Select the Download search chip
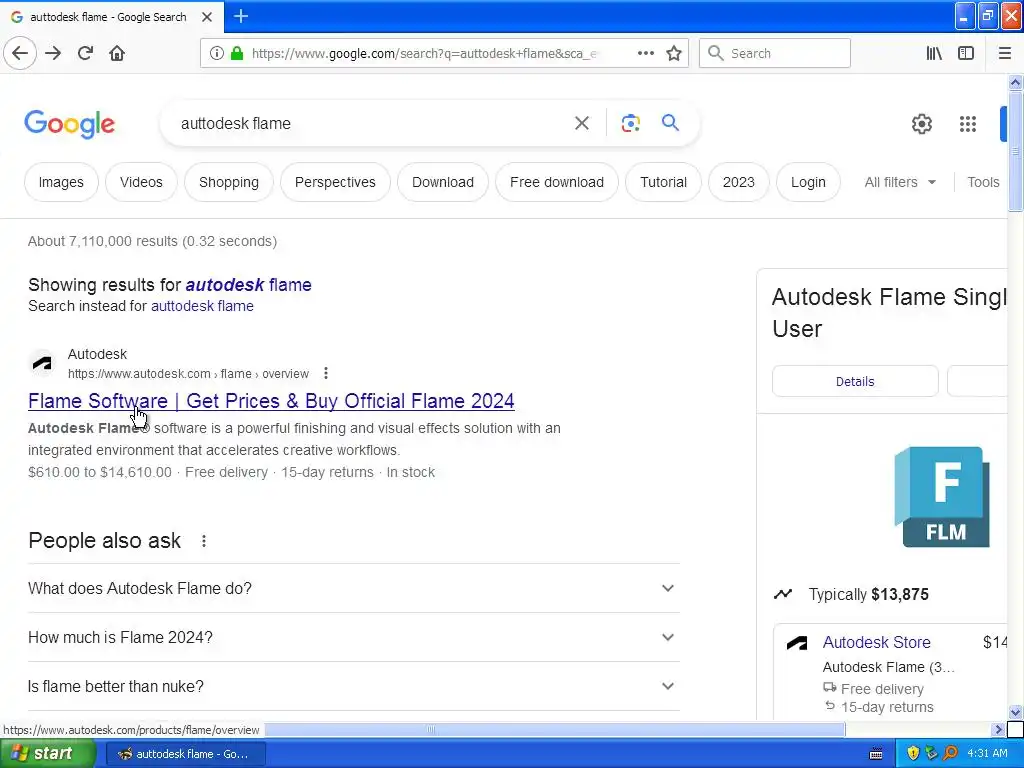 pos(443,182)
